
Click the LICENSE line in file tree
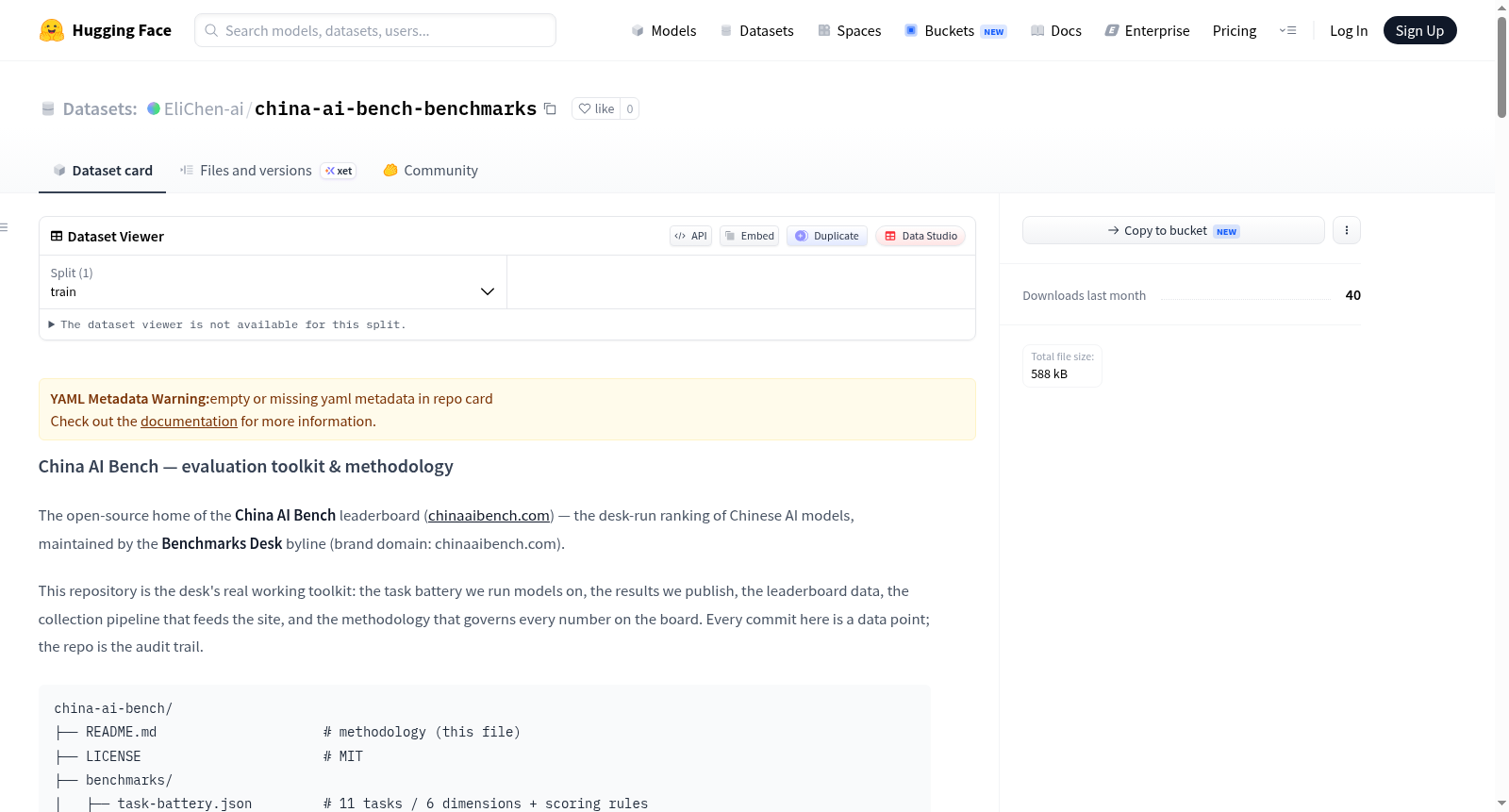(x=113, y=756)
